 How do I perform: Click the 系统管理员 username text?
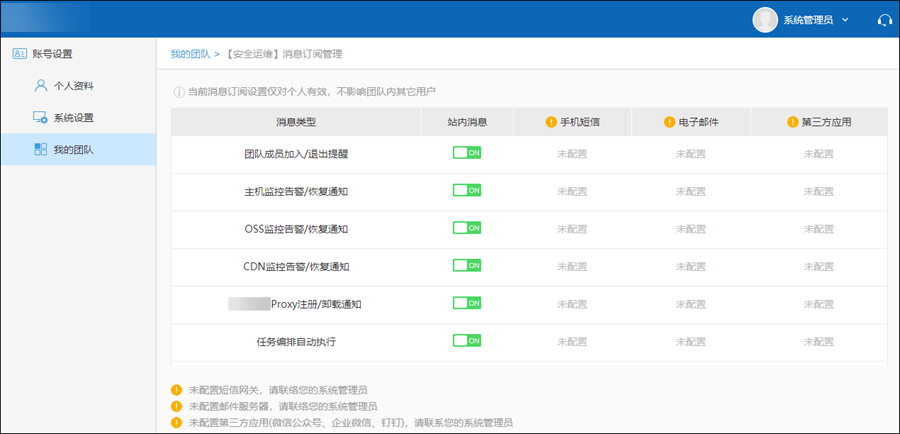pos(808,20)
